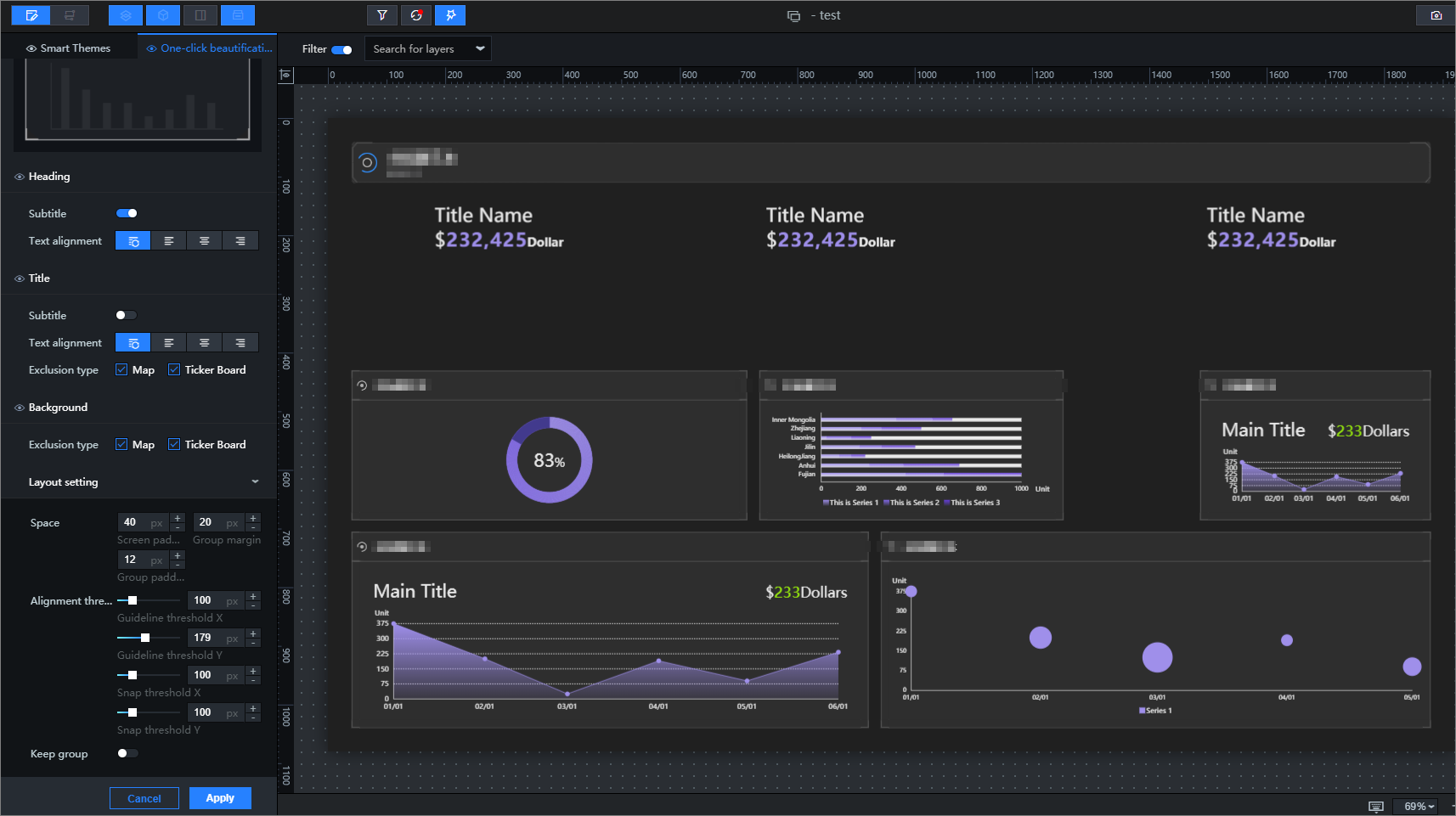The width and height of the screenshot is (1456, 816).
Task: Increase Snap threshold X with plus stepper
Action: pos(253,671)
